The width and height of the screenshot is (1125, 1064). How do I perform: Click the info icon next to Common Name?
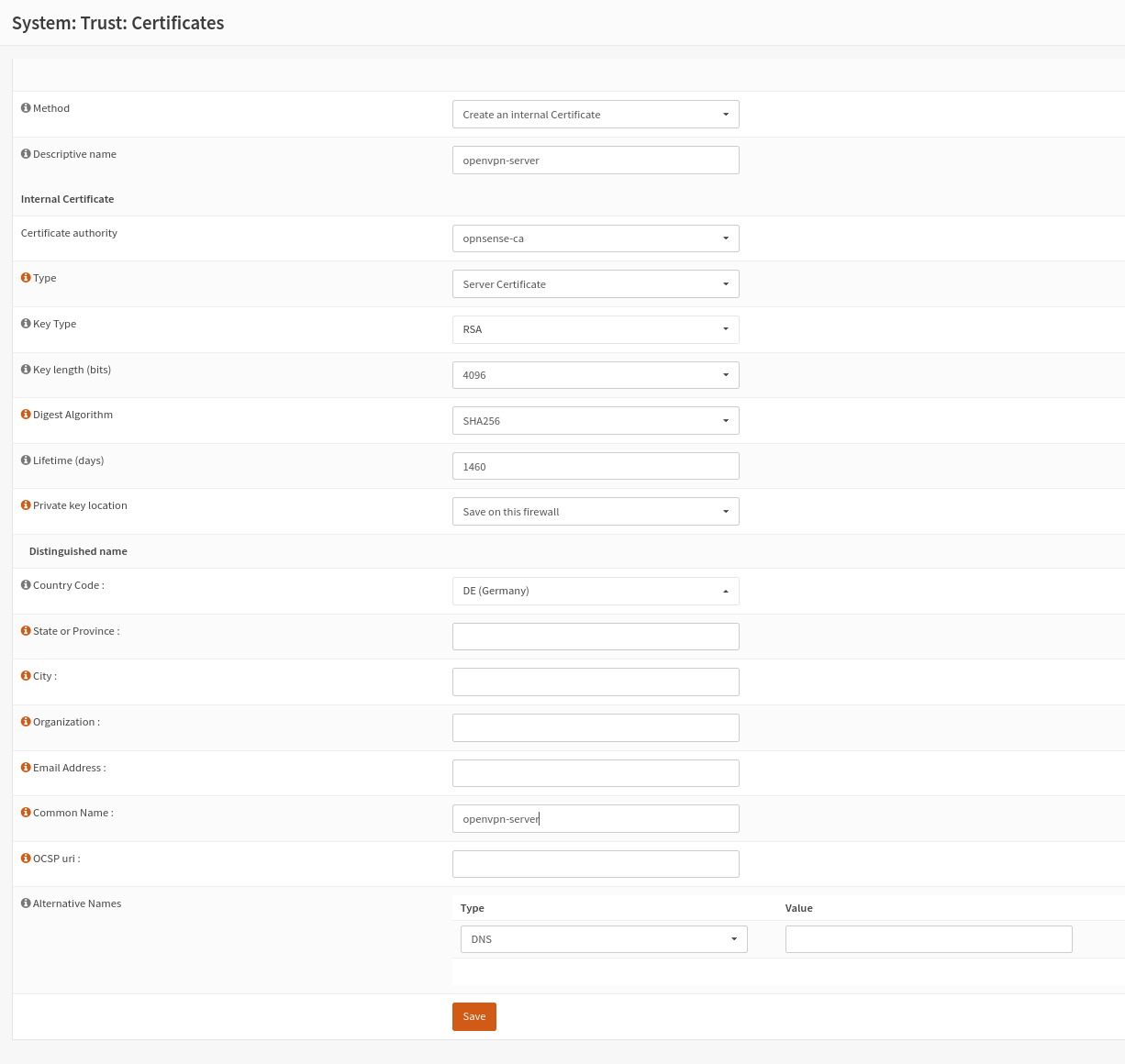tap(26, 813)
